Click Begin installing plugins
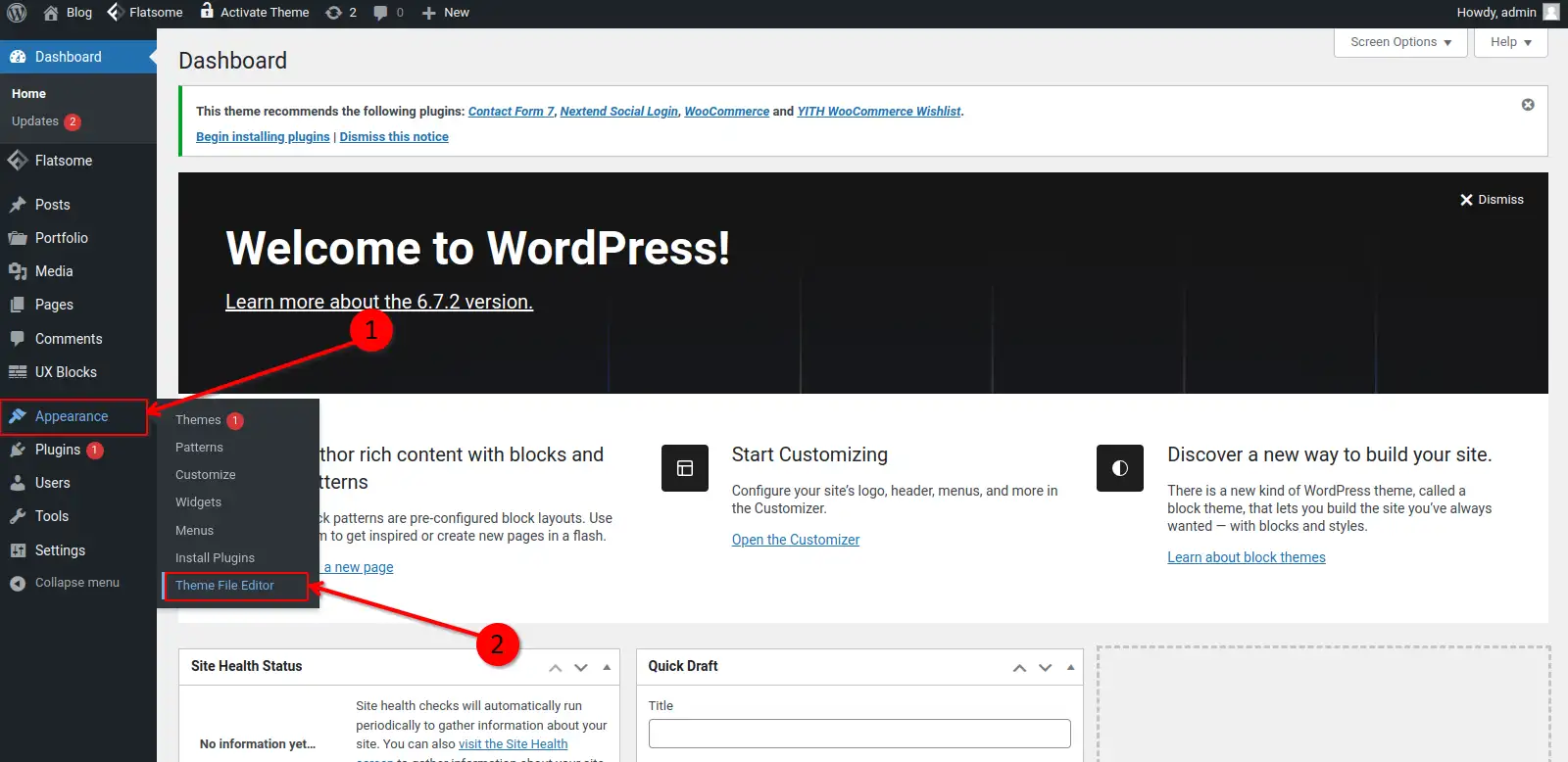This screenshot has width=1568, height=762. tap(263, 137)
